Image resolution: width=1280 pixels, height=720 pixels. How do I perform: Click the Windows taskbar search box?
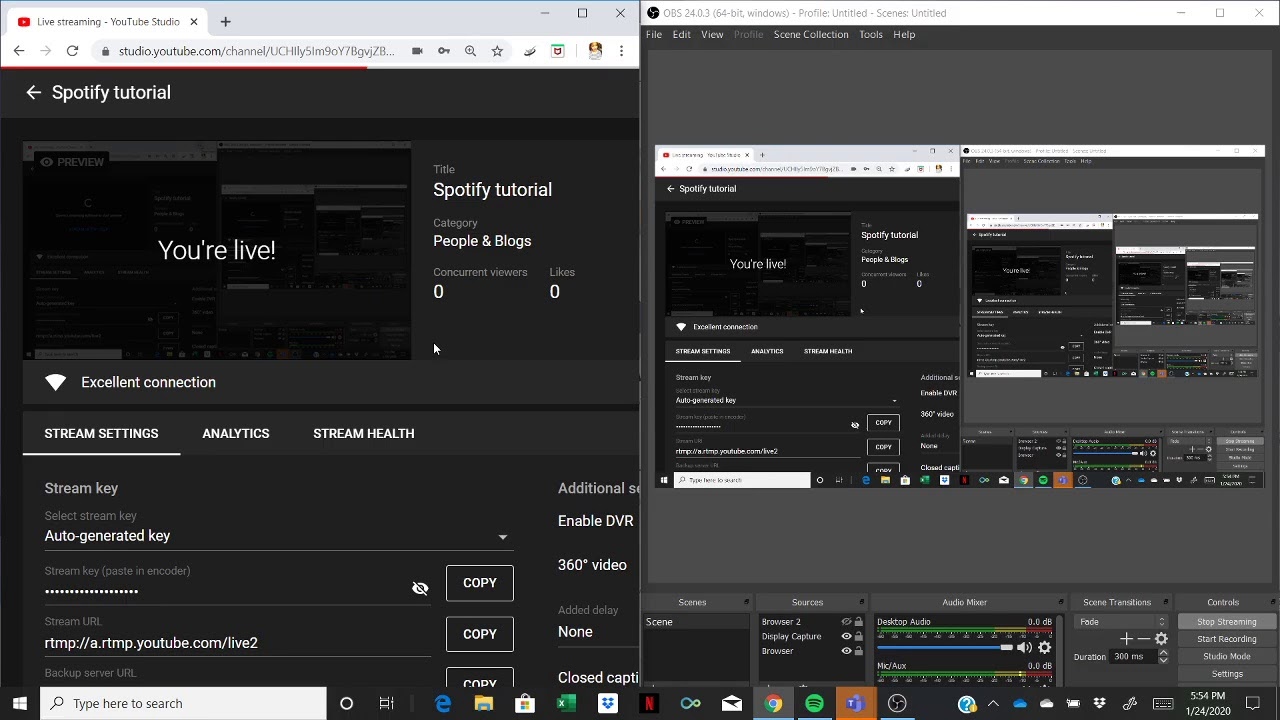click(x=183, y=704)
